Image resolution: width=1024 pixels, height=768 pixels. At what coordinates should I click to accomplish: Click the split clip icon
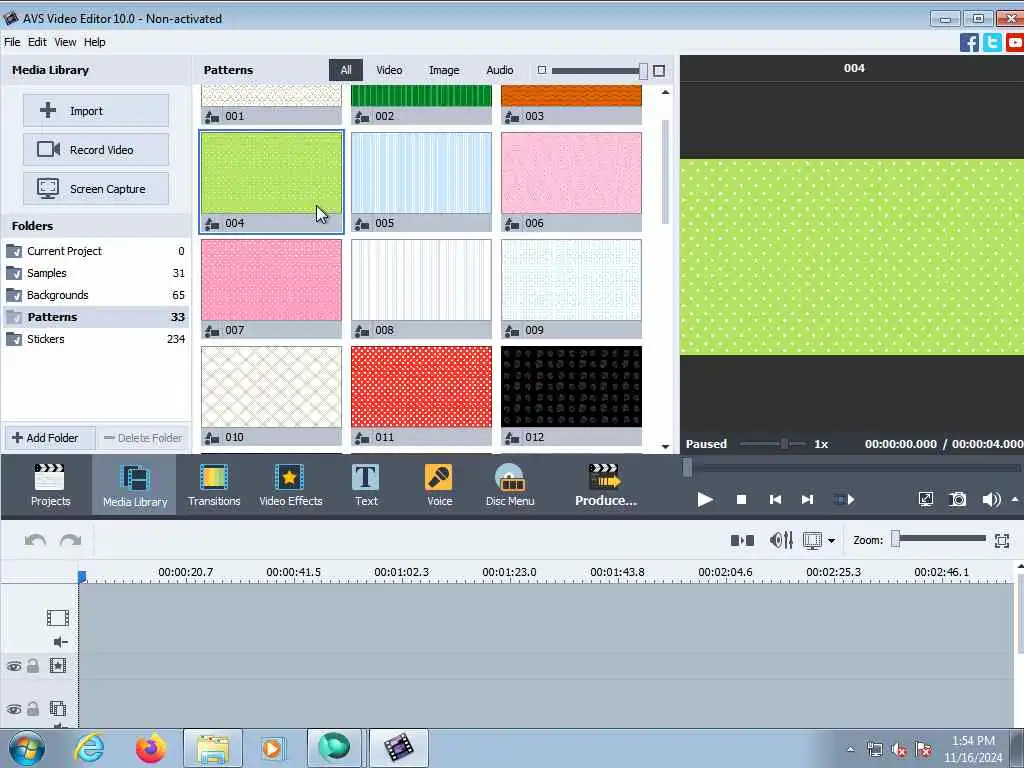click(x=742, y=540)
